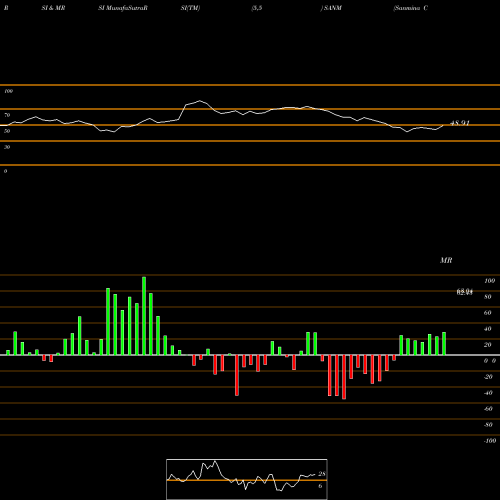Click the 40 label on MR axis

tap(488, 329)
